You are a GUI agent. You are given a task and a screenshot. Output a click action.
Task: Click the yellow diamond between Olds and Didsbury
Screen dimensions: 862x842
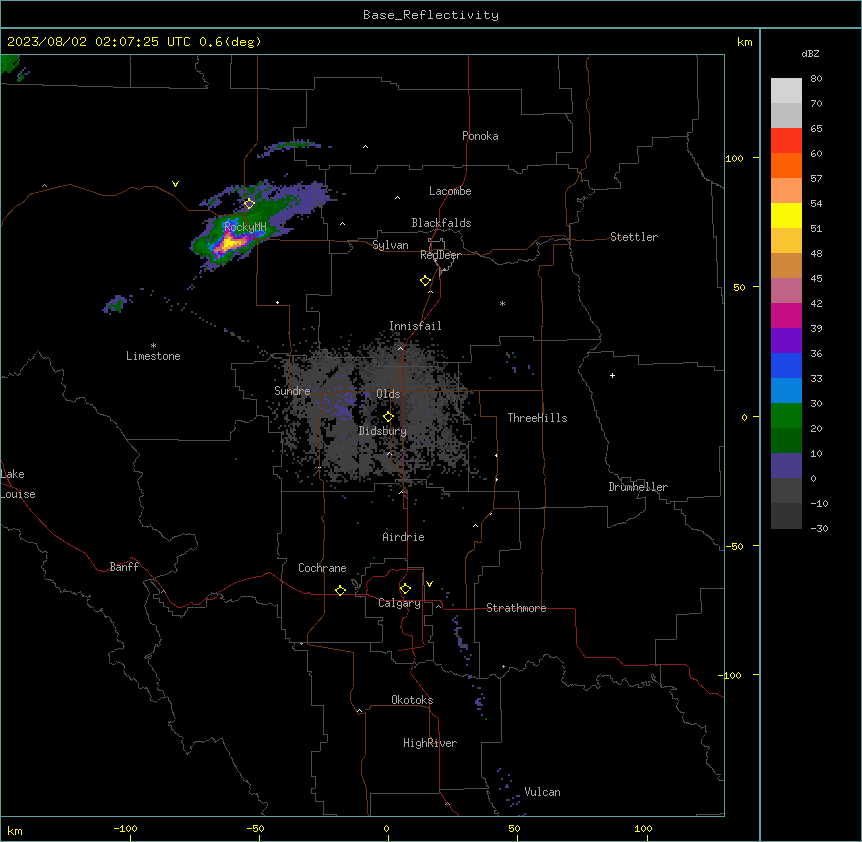point(388,417)
